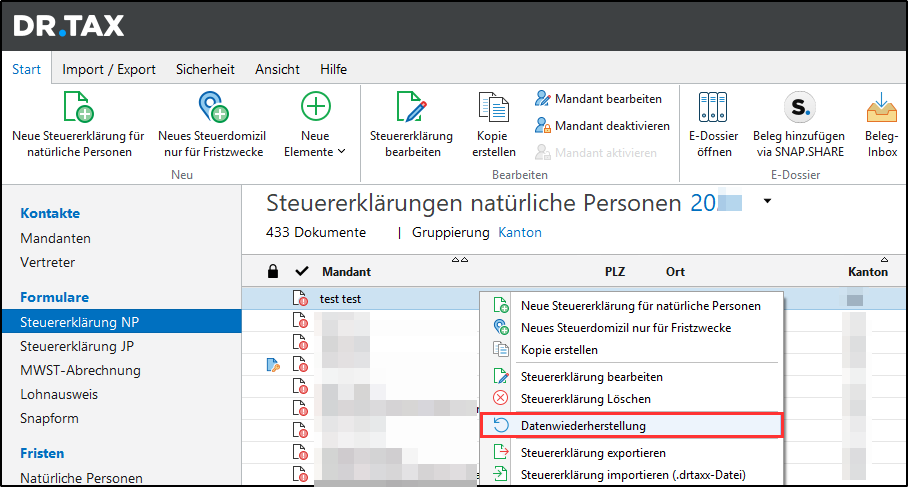This screenshot has width=908, height=487.
Task: Choose Neues Steuerdomizil nur für Fristzwecke in context menu
Action: pos(632,328)
